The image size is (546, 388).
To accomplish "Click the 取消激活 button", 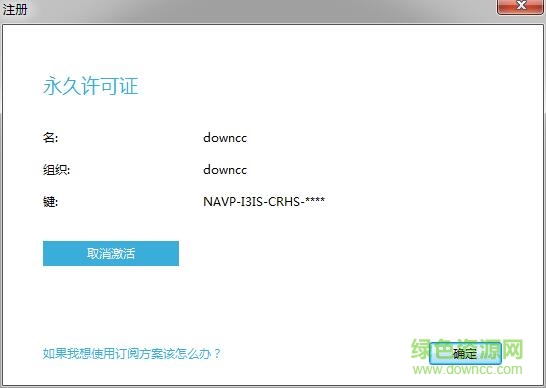I will click(111, 253).
